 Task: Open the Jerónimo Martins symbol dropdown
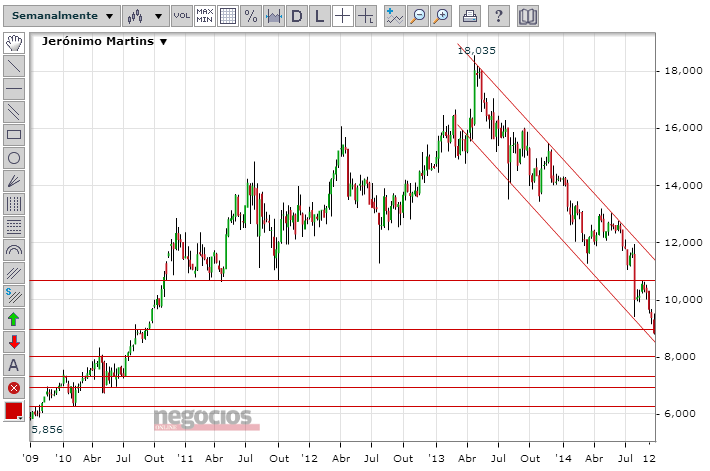pyautogui.click(x=105, y=41)
